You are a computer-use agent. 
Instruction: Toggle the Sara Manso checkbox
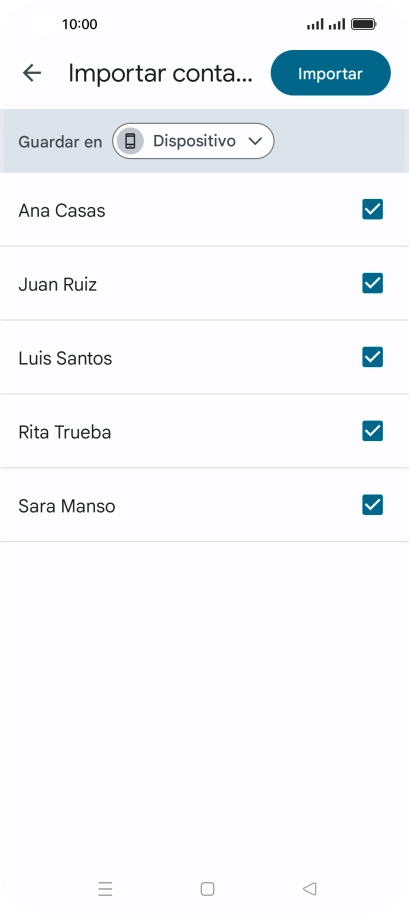coord(373,505)
